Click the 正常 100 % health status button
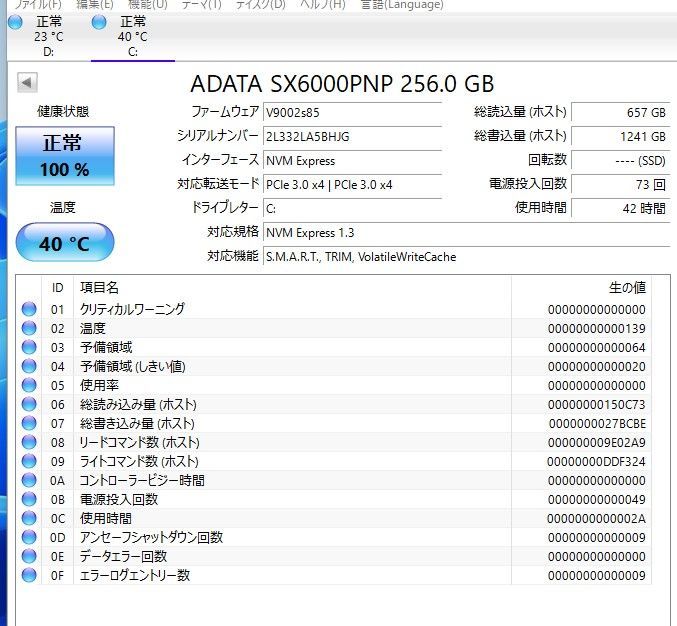Screen dimensions: 677x626 (x=65, y=156)
